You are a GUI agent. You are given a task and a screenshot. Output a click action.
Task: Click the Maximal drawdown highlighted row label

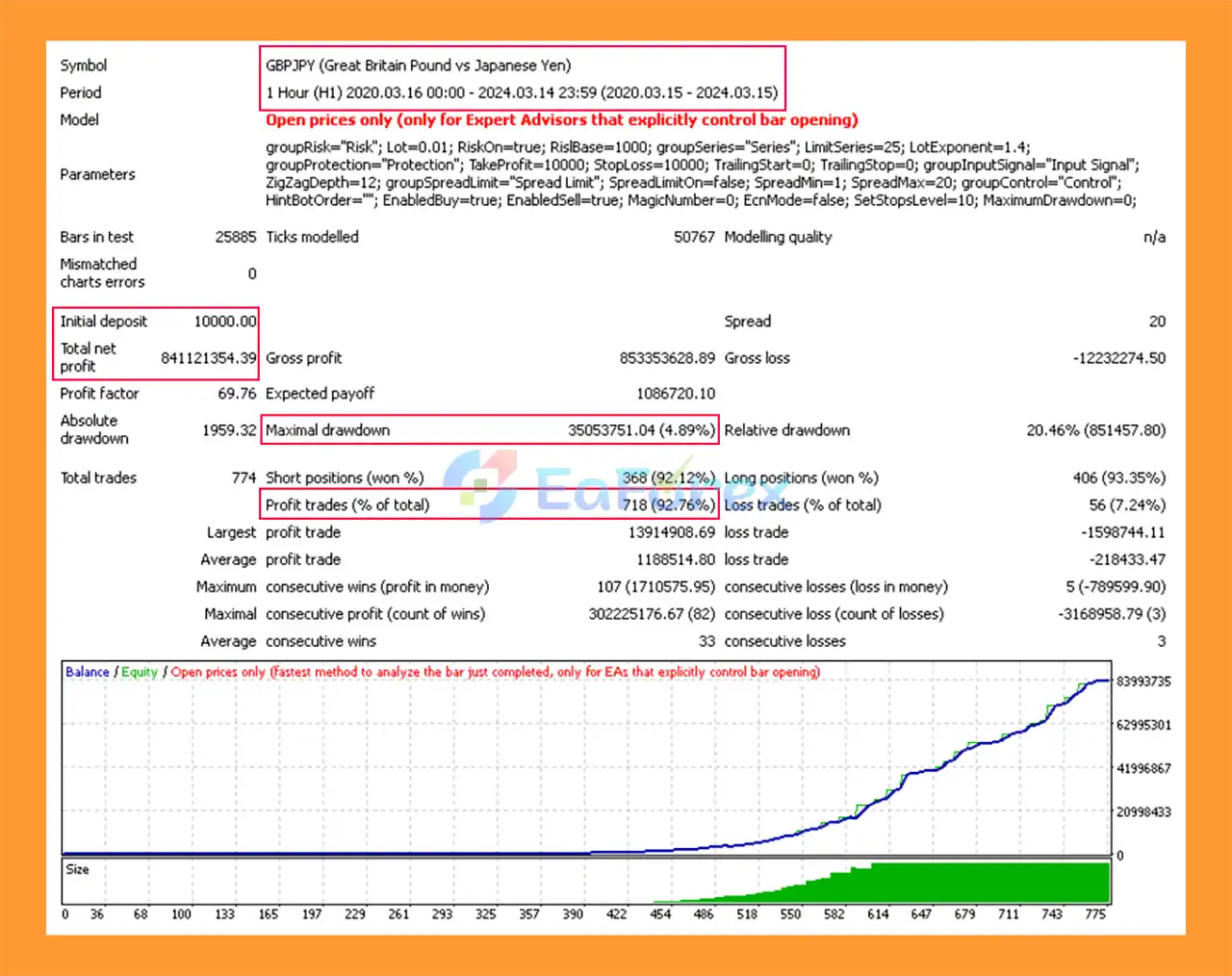[327, 430]
